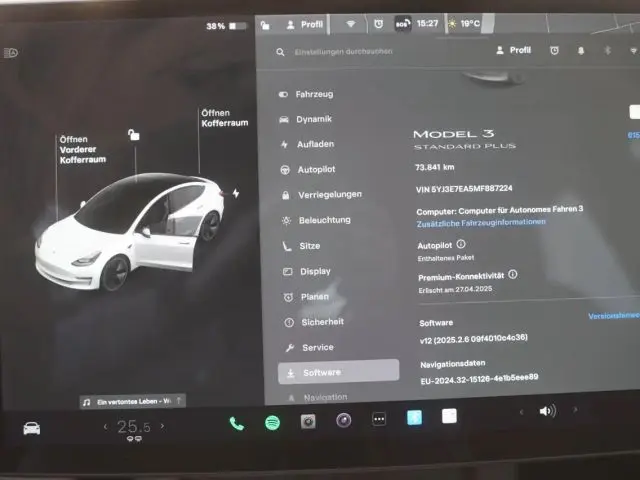Raise the volume with the right arrow
The width and height of the screenshot is (640, 480).
575,409
